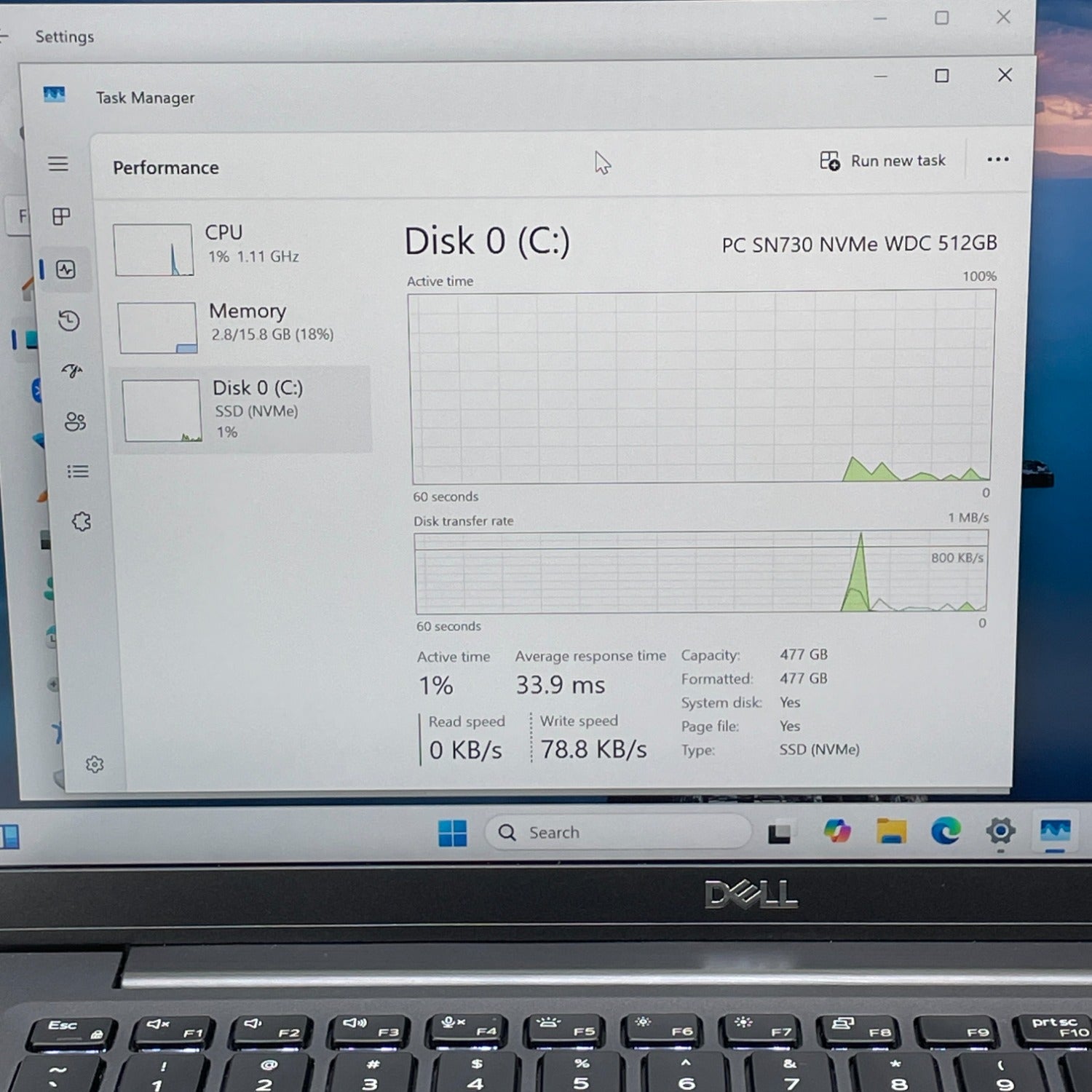
Task: Open File Explorer from the taskbar
Action: [x=891, y=831]
